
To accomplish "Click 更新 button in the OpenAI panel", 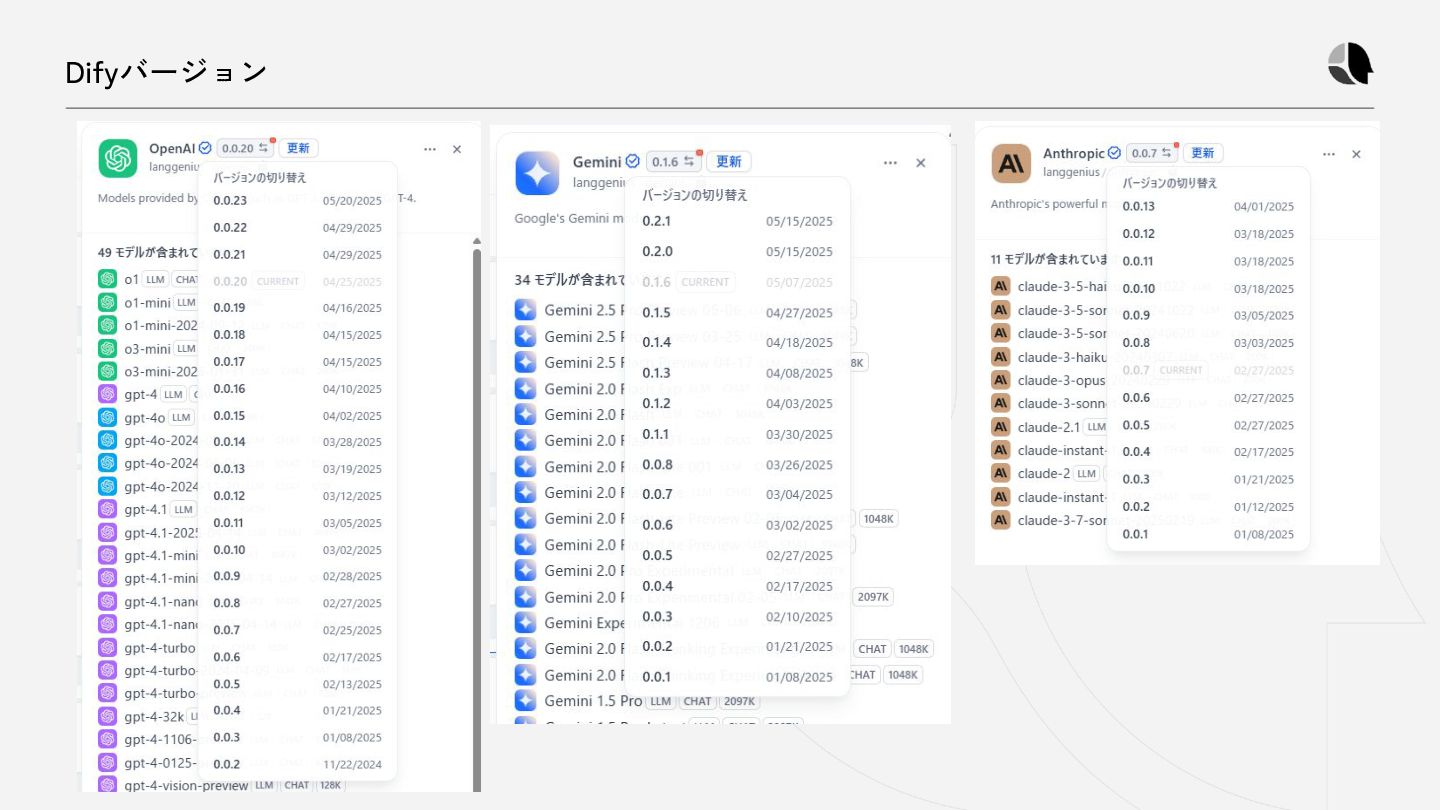I will click(298, 148).
